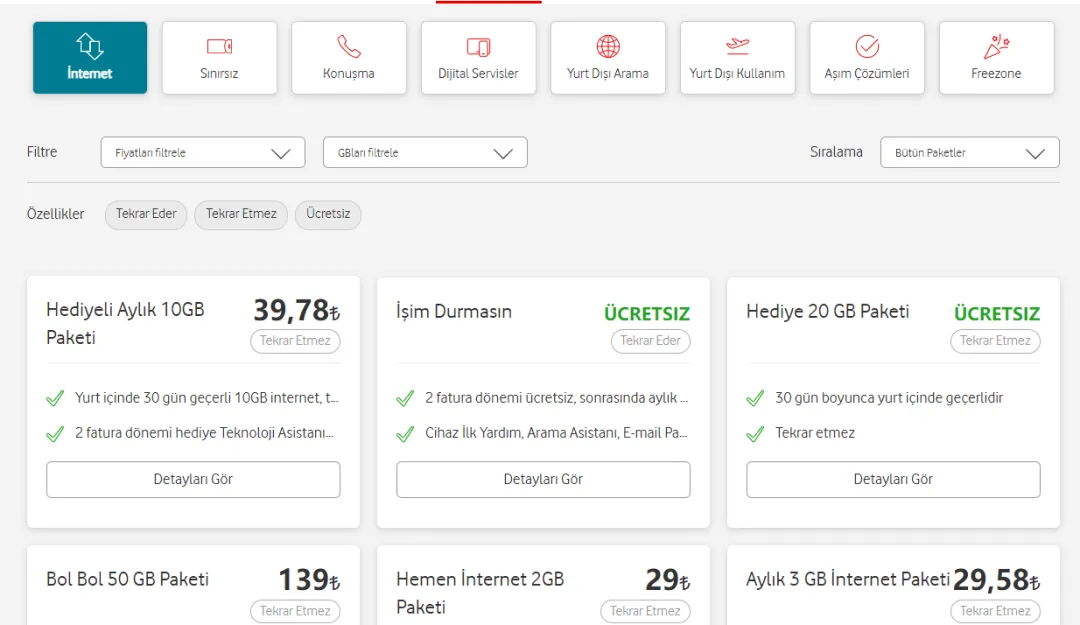Click the Hediyeli Aylık 10GB Paketi title

point(125,323)
